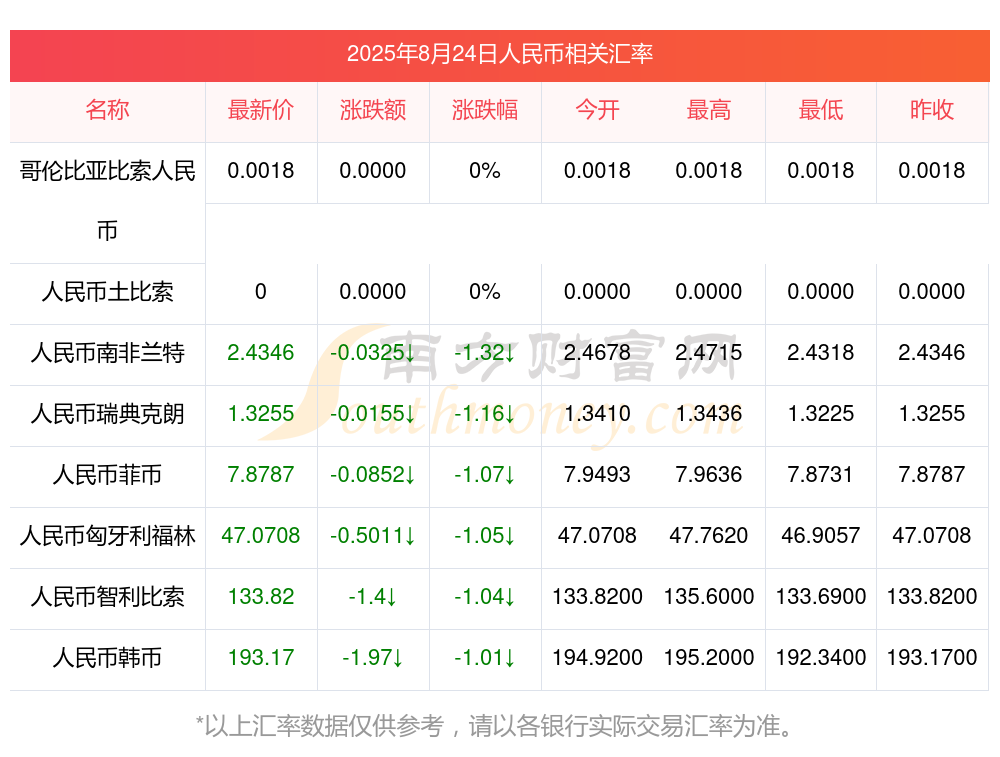
Task: Click change amount -1.97↓
Action: coord(373,658)
